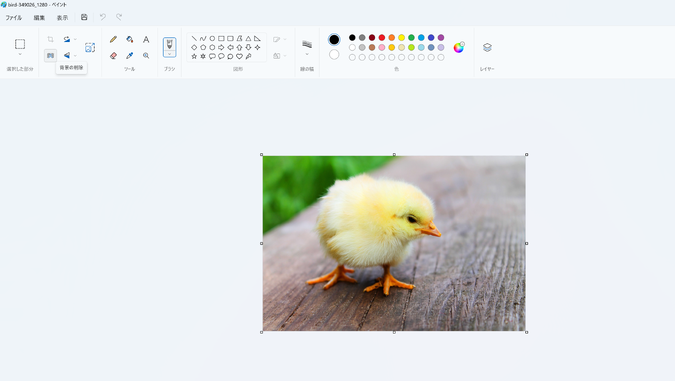Choose the diamond shape
Image resolution: width=675 pixels, height=381 pixels.
(194, 47)
